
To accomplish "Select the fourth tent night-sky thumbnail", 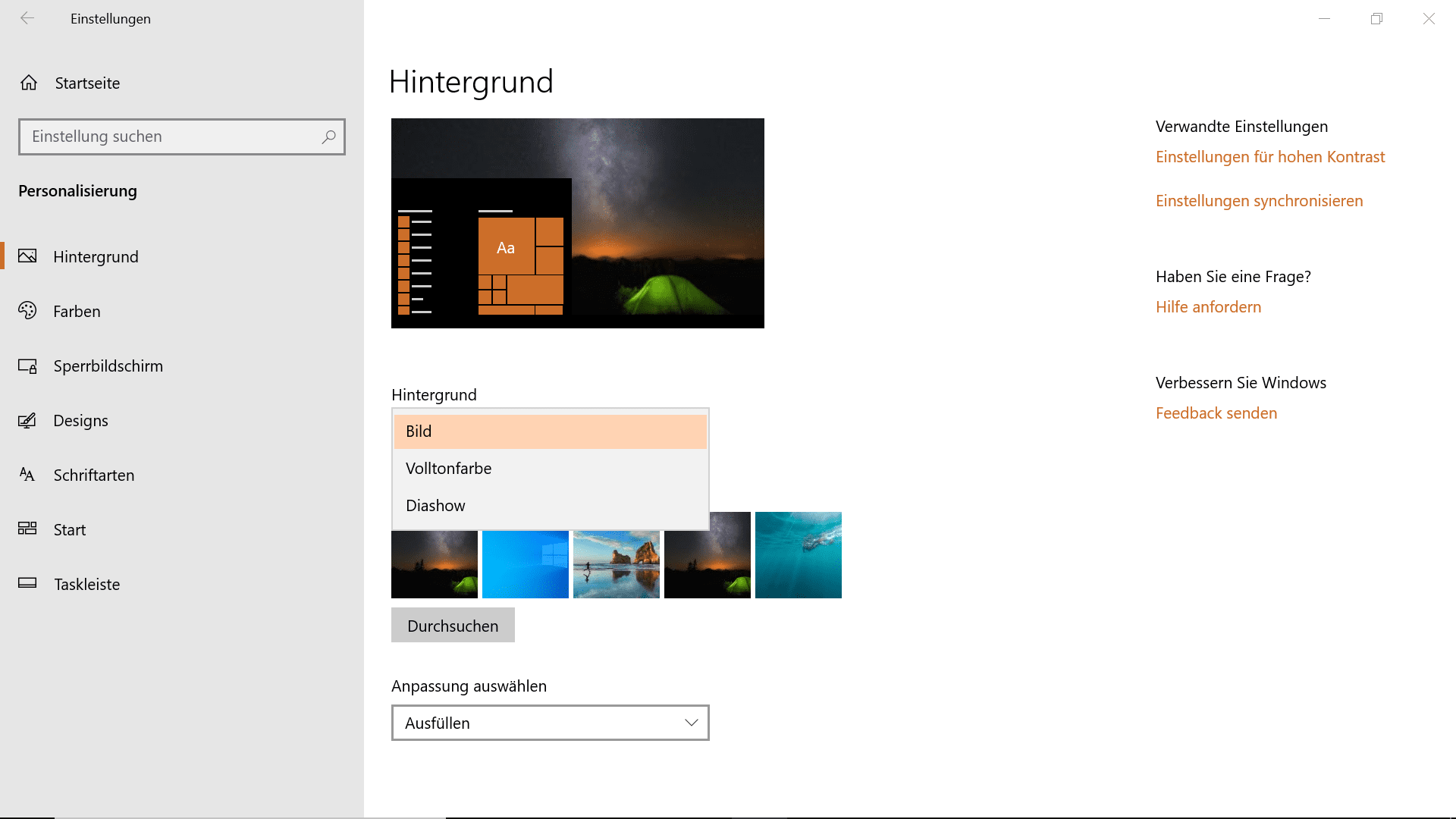I will click(x=708, y=555).
